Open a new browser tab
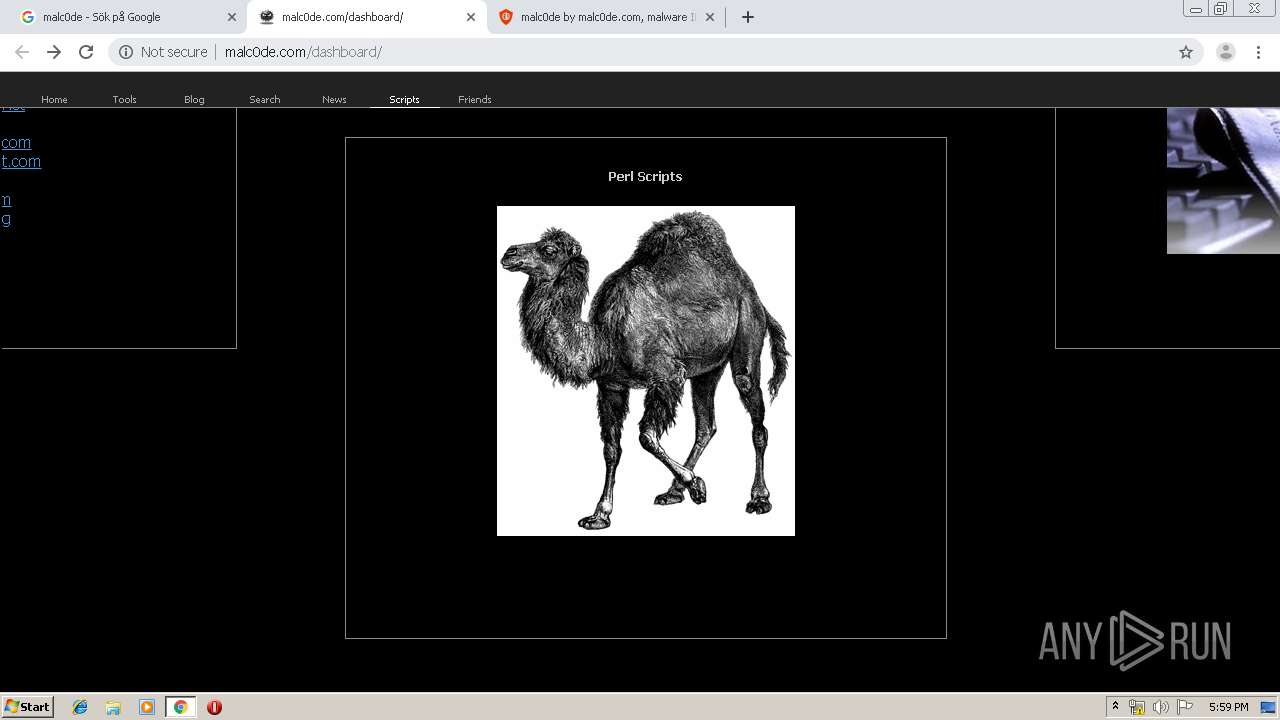Image resolution: width=1280 pixels, height=720 pixels. click(747, 17)
